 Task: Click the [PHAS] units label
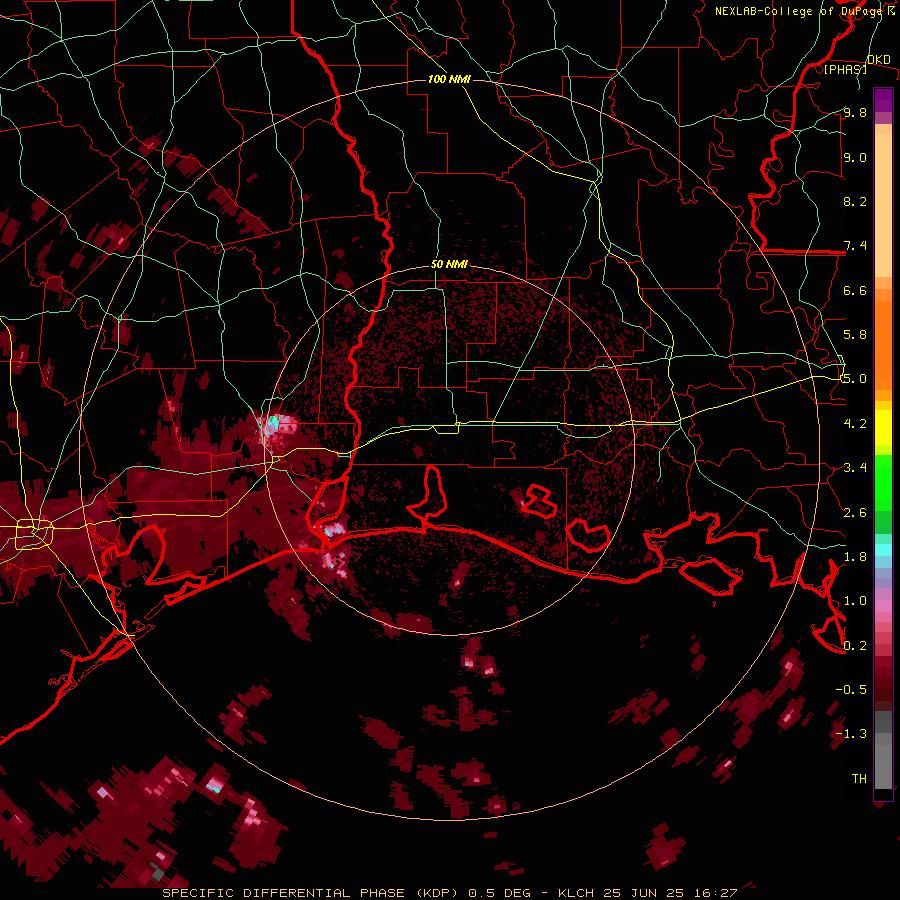pos(845,69)
